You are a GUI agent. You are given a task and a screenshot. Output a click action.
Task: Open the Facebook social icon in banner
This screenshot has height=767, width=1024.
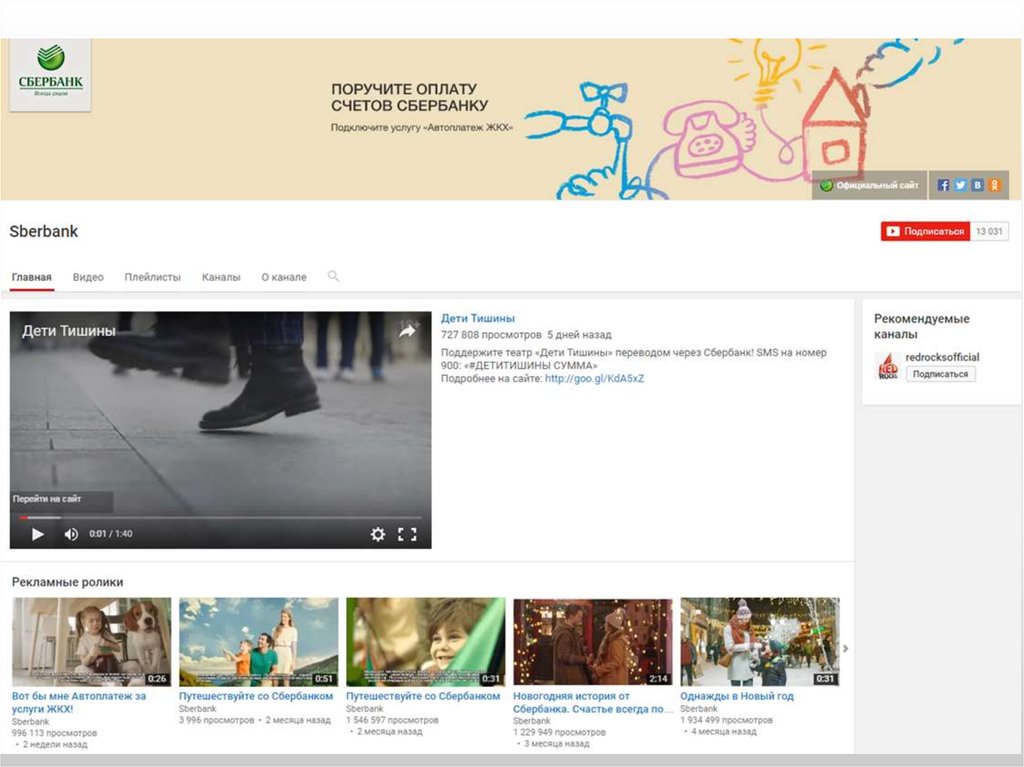pos(943,185)
